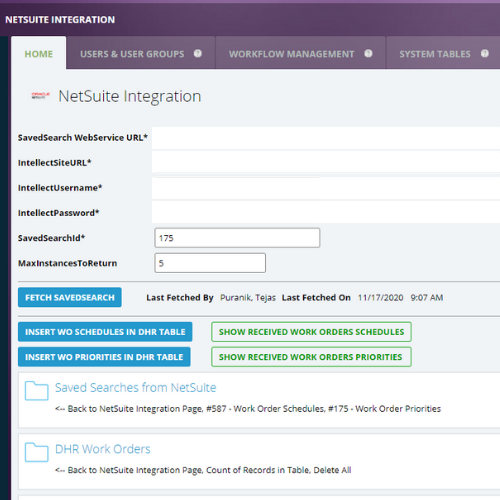This screenshot has height=500, width=500.
Task: Click the MaxInstancesToReturn label
Action: tap(67, 263)
